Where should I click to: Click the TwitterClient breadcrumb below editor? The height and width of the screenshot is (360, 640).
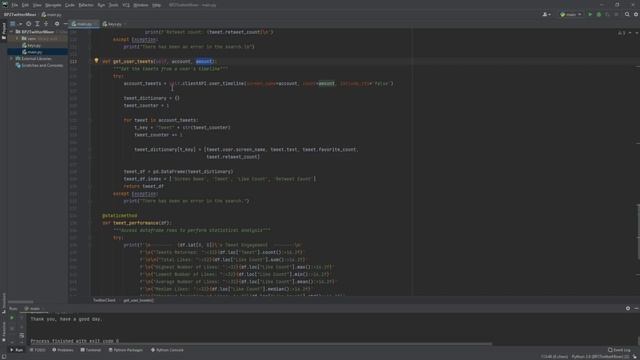click(104, 300)
